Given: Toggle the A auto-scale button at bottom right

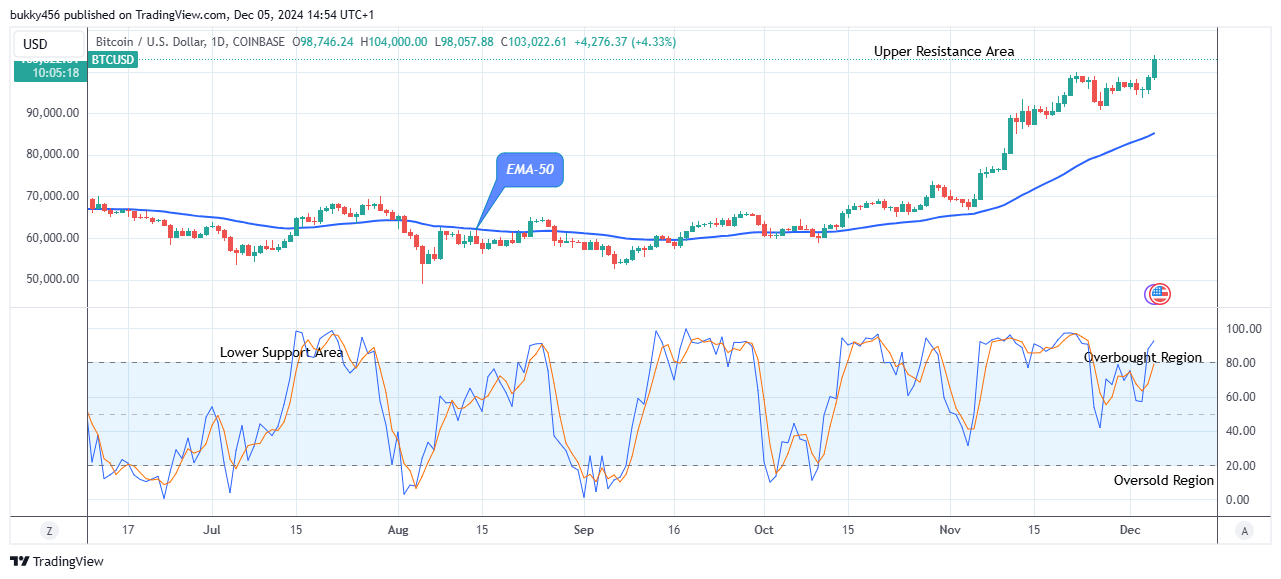Looking at the screenshot, I should tap(1243, 530).
